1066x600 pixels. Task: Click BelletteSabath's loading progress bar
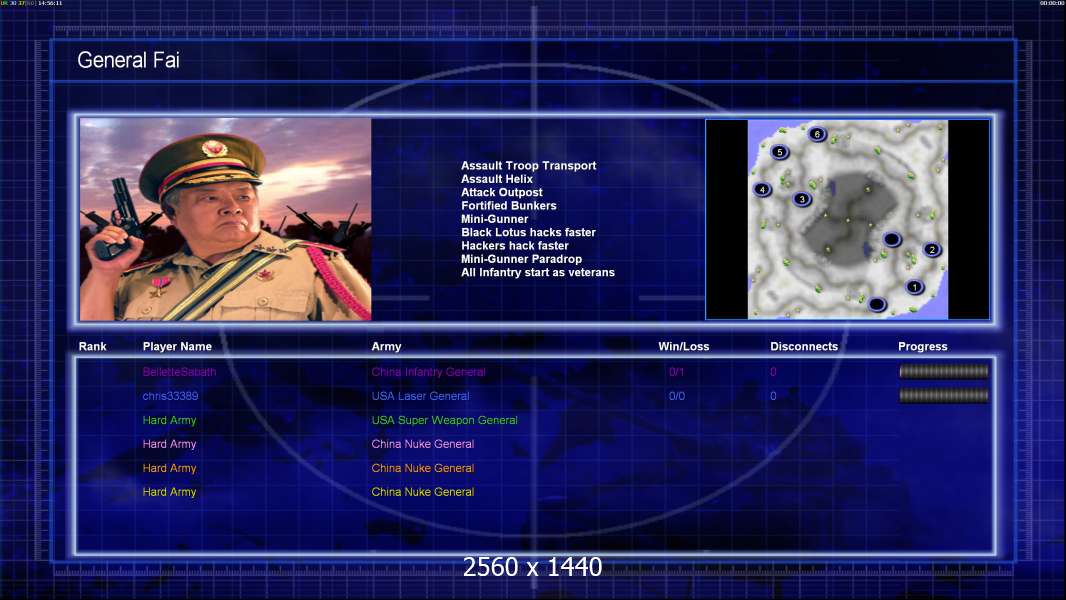(944, 371)
